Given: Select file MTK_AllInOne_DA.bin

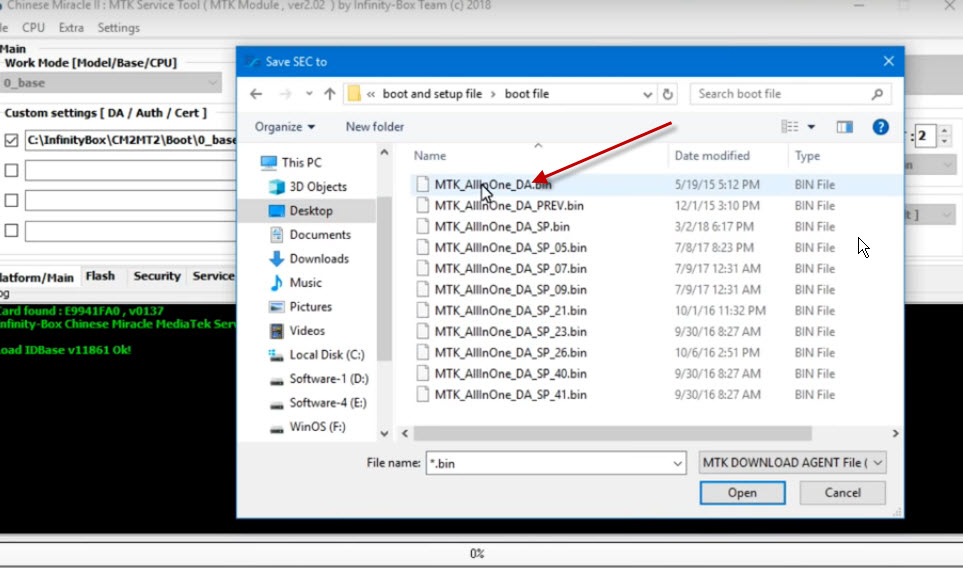Looking at the screenshot, I should coord(493,184).
